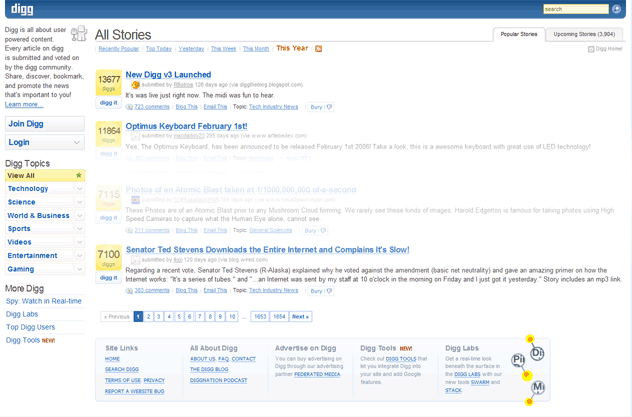The width and height of the screenshot is (632, 417).
Task: Switch to the Popular Stories tab
Action: (x=519, y=34)
